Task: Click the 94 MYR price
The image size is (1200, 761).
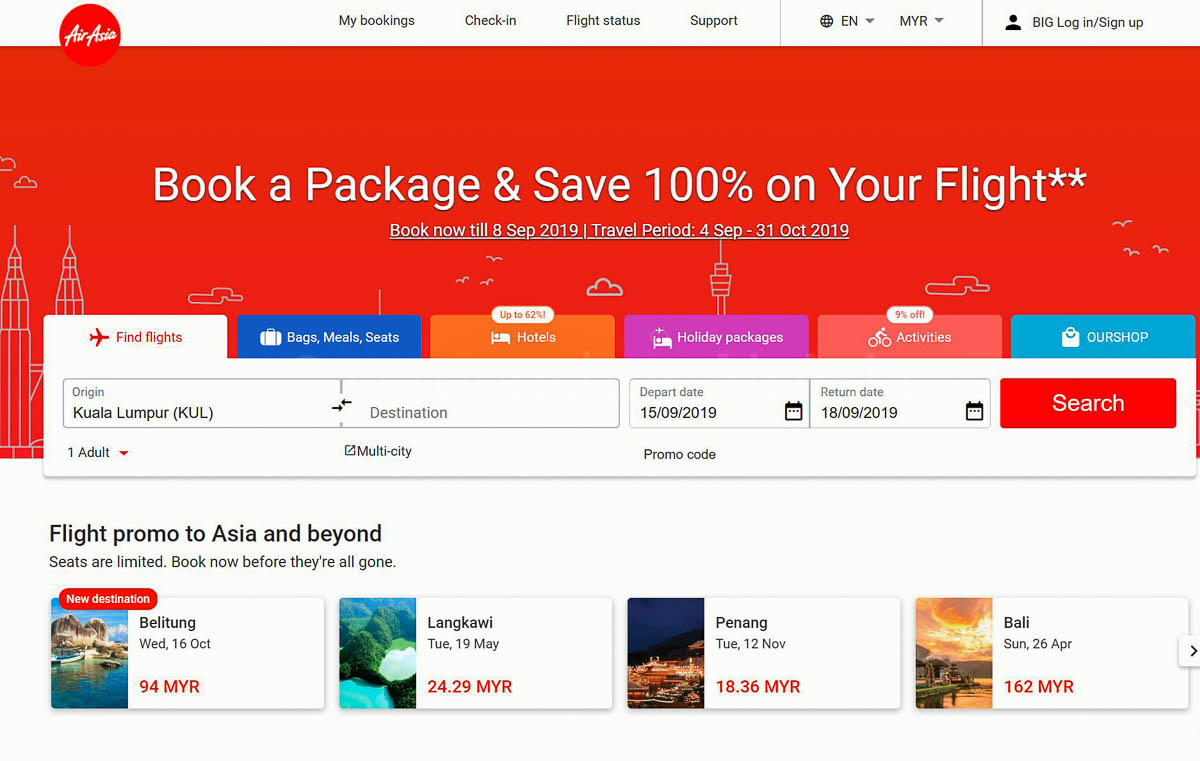Action: (169, 687)
